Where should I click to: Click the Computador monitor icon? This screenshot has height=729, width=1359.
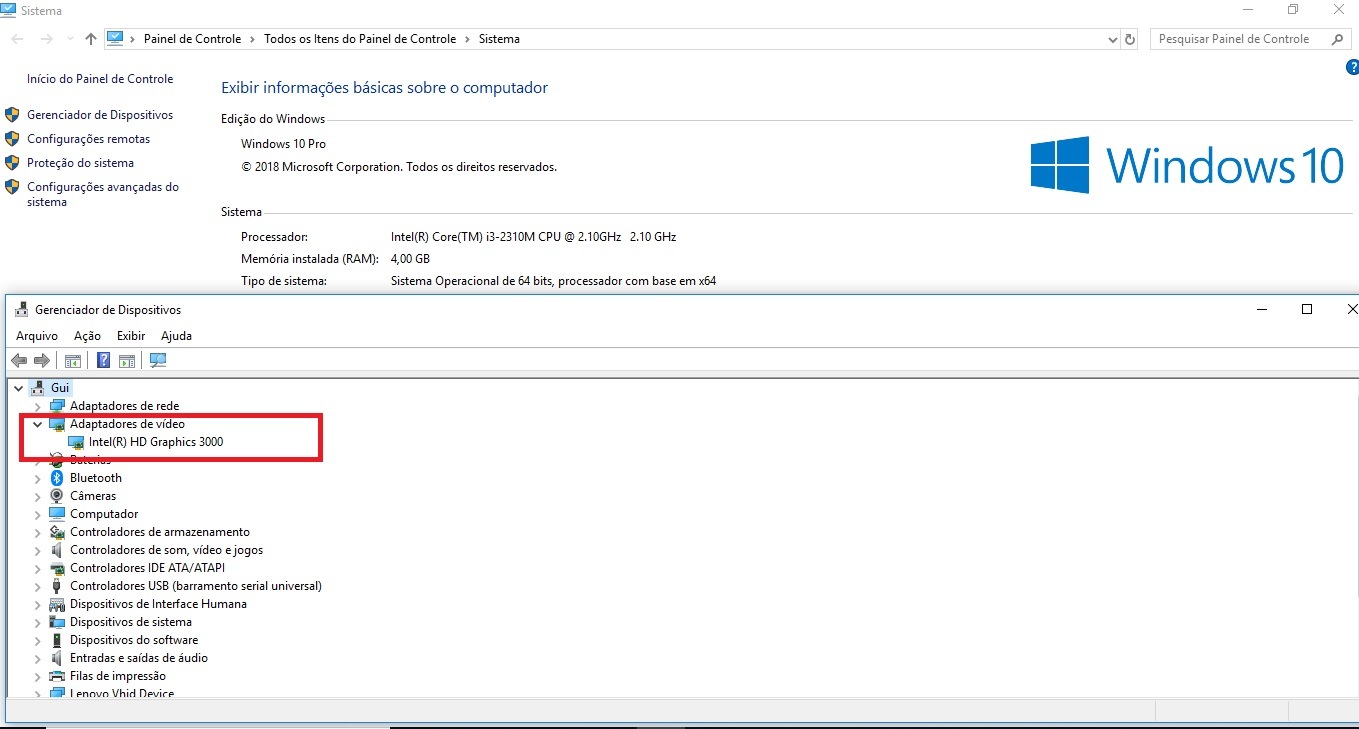pyautogui.click(x=57, y=514)
